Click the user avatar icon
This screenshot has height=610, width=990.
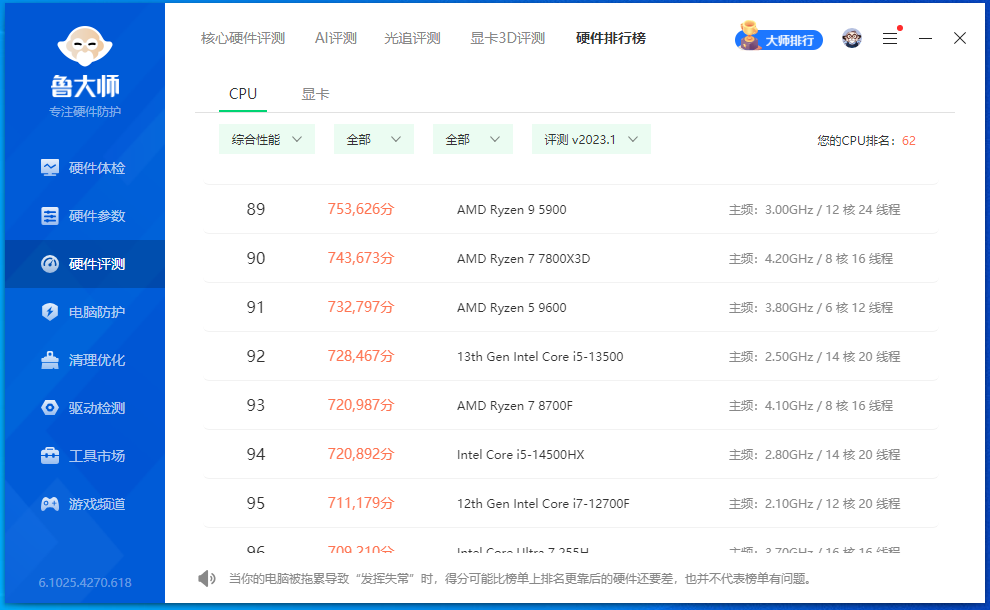852,39
